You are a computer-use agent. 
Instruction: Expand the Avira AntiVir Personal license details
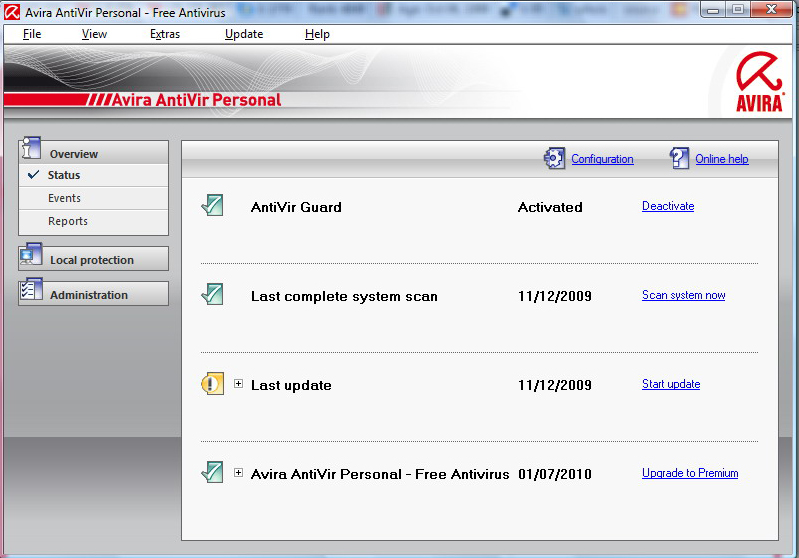coord(238,472)
